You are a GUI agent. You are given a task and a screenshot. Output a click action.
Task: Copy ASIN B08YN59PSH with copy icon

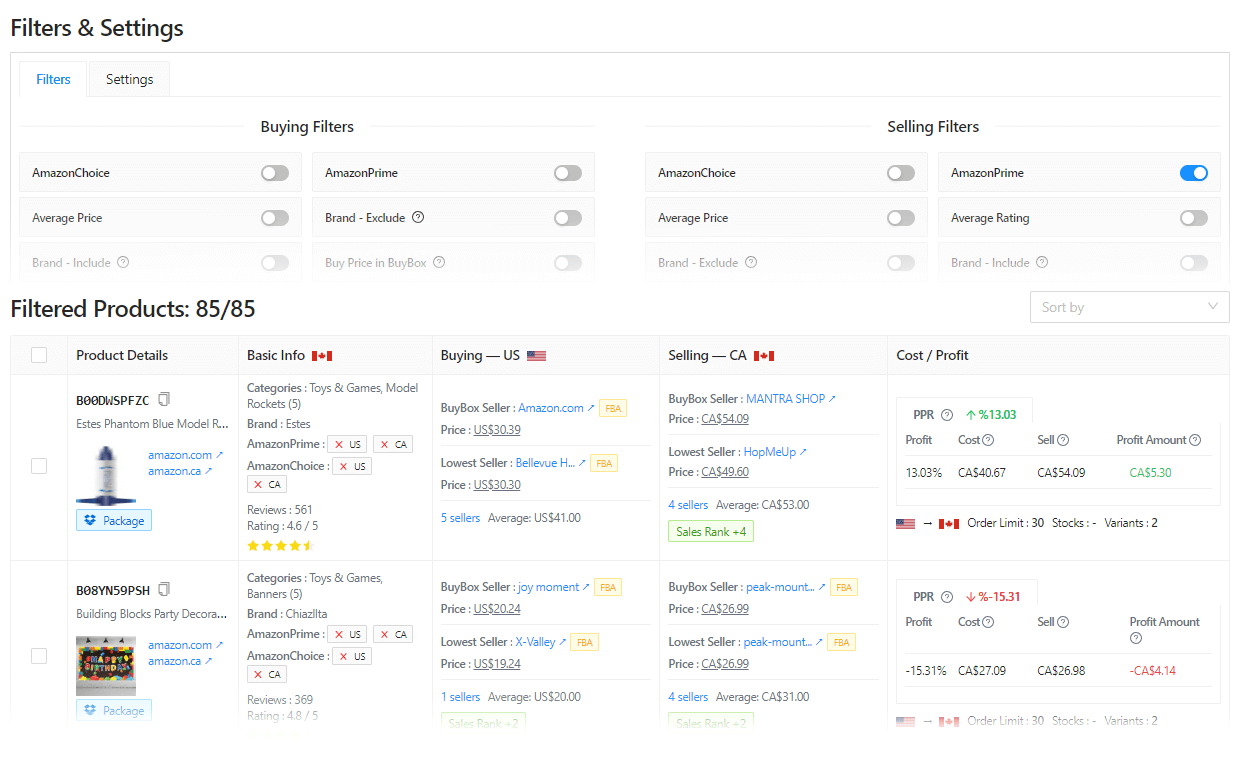point(164,590)
